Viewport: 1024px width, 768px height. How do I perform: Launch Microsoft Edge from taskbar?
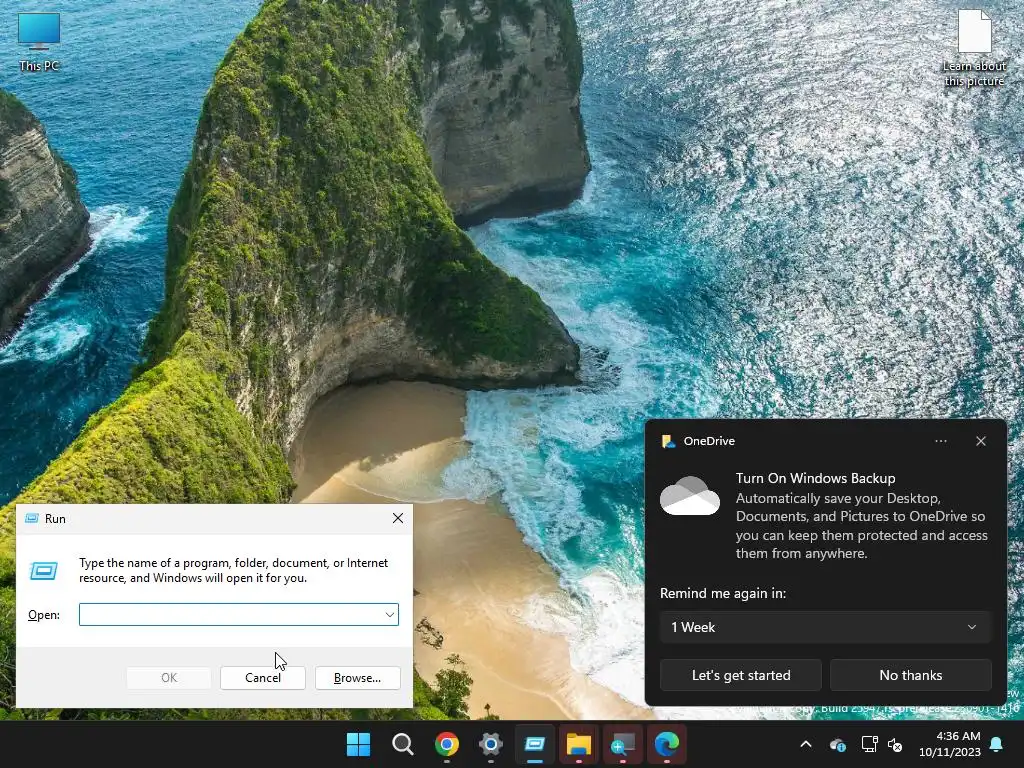tap(667, 744)
